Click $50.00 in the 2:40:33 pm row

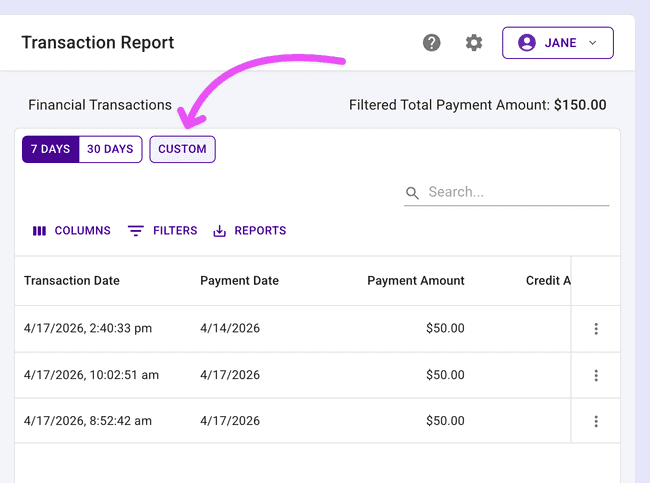[445, 328]
